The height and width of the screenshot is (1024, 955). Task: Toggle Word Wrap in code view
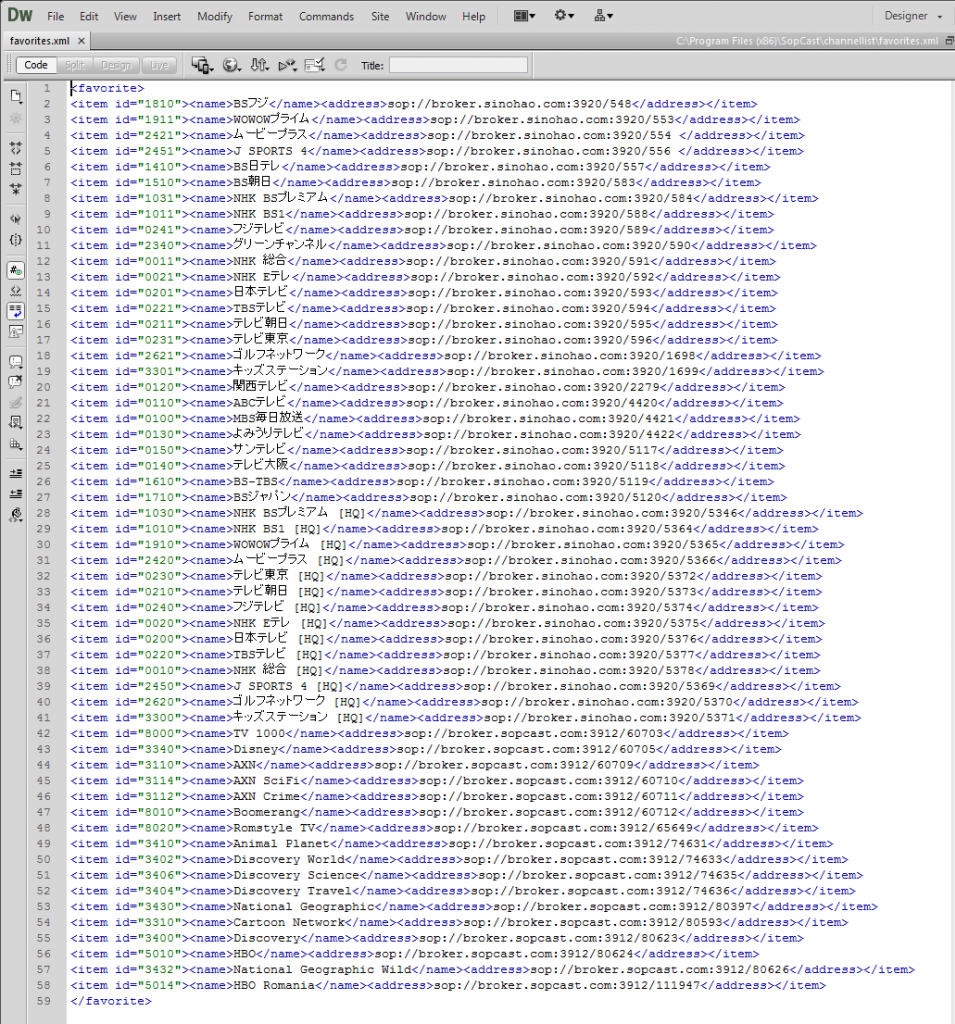[x=16, y=311]
